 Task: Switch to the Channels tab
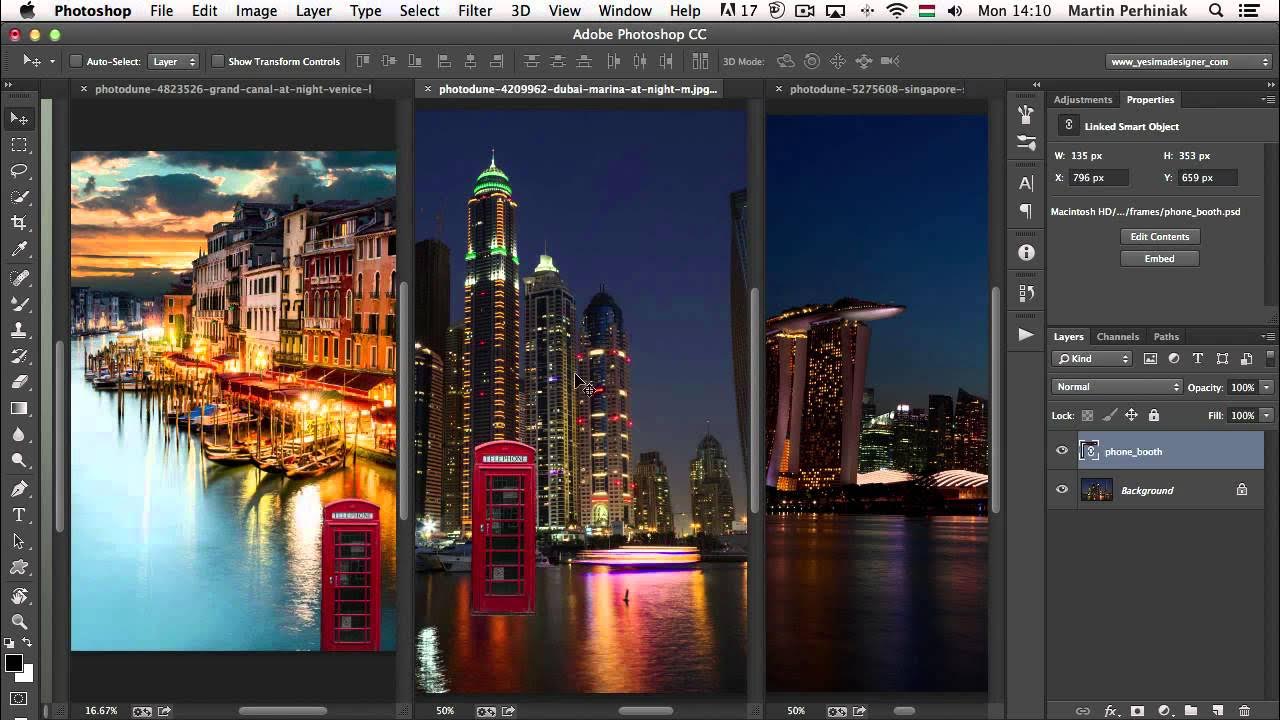[1117, 336]
